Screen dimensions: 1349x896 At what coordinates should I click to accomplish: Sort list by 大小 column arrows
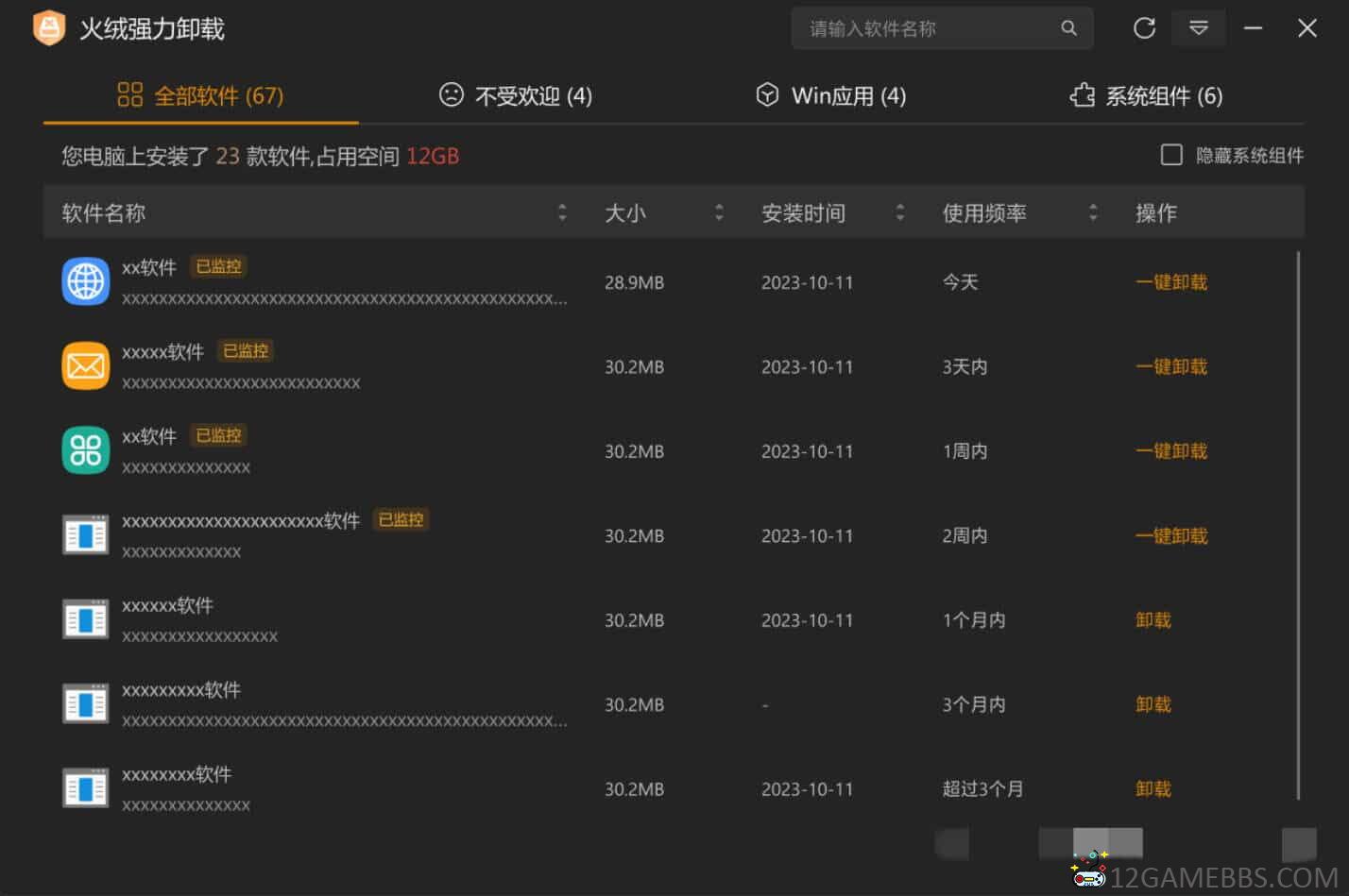(x=719, y=212)
